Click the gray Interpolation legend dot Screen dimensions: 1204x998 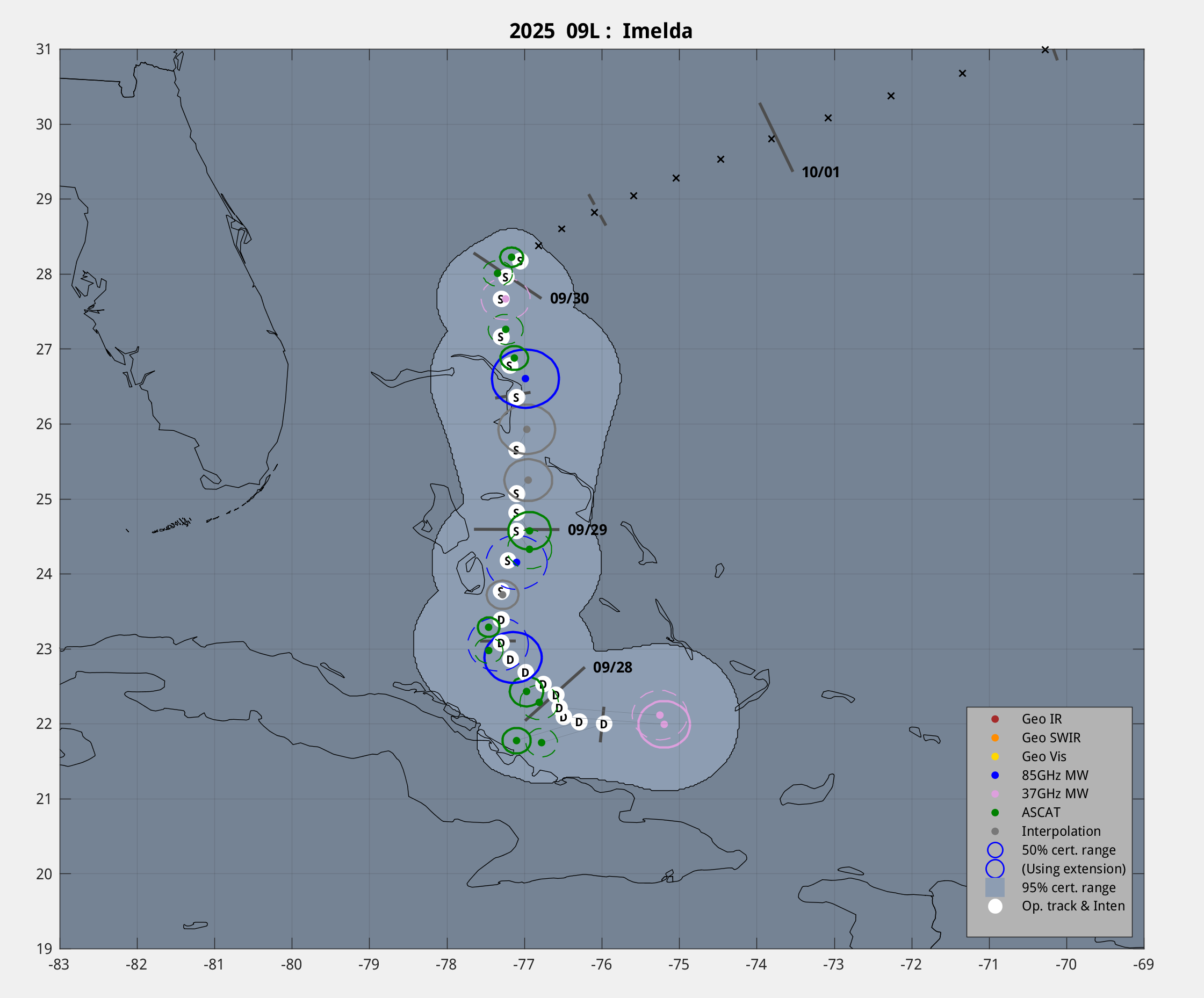pos(994,831)
